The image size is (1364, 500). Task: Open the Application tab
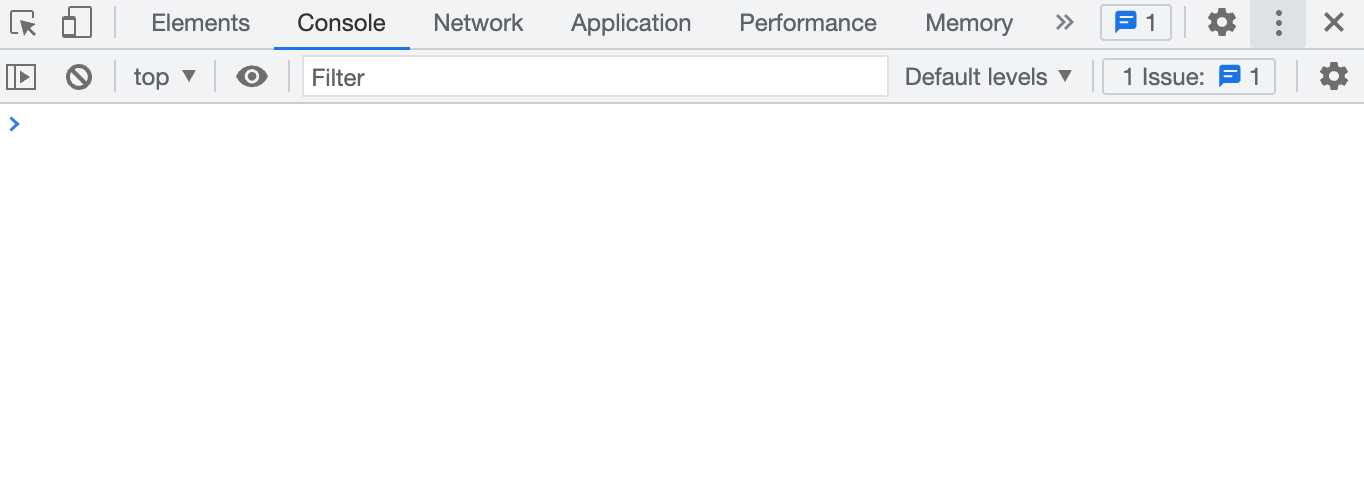coord(631,23)
